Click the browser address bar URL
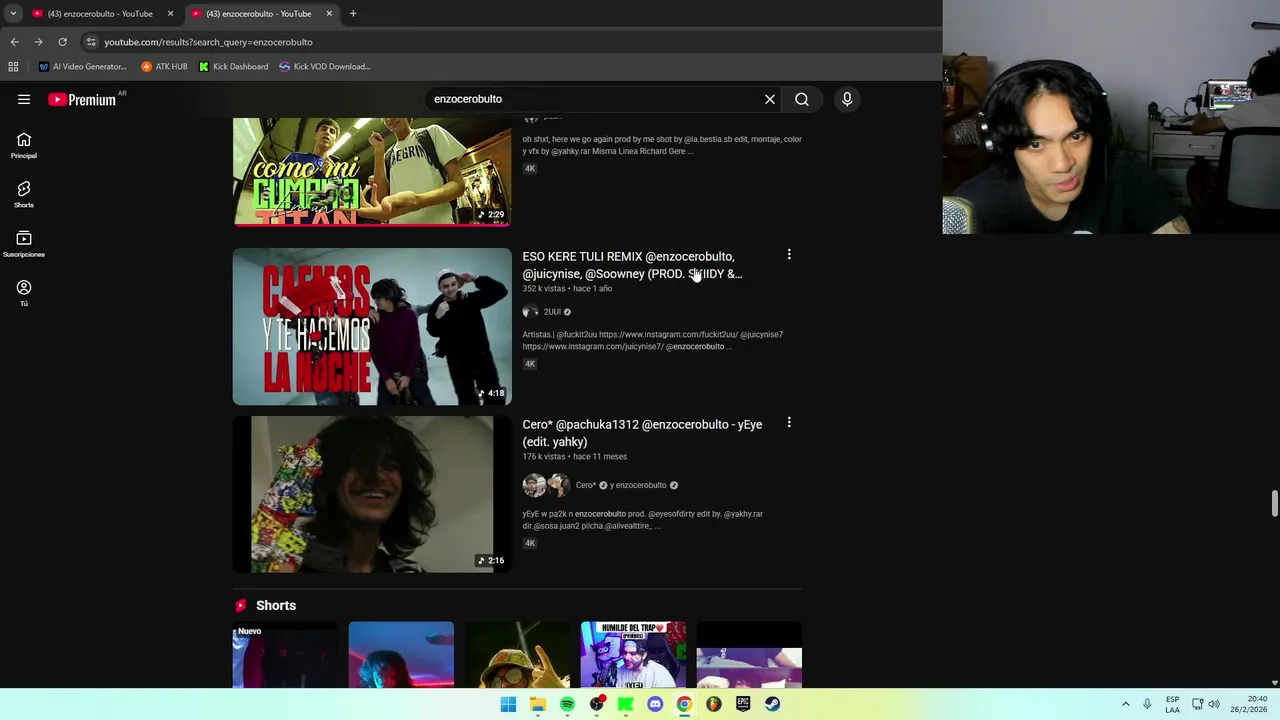The image size is (1280, 720). coord(208,42)
